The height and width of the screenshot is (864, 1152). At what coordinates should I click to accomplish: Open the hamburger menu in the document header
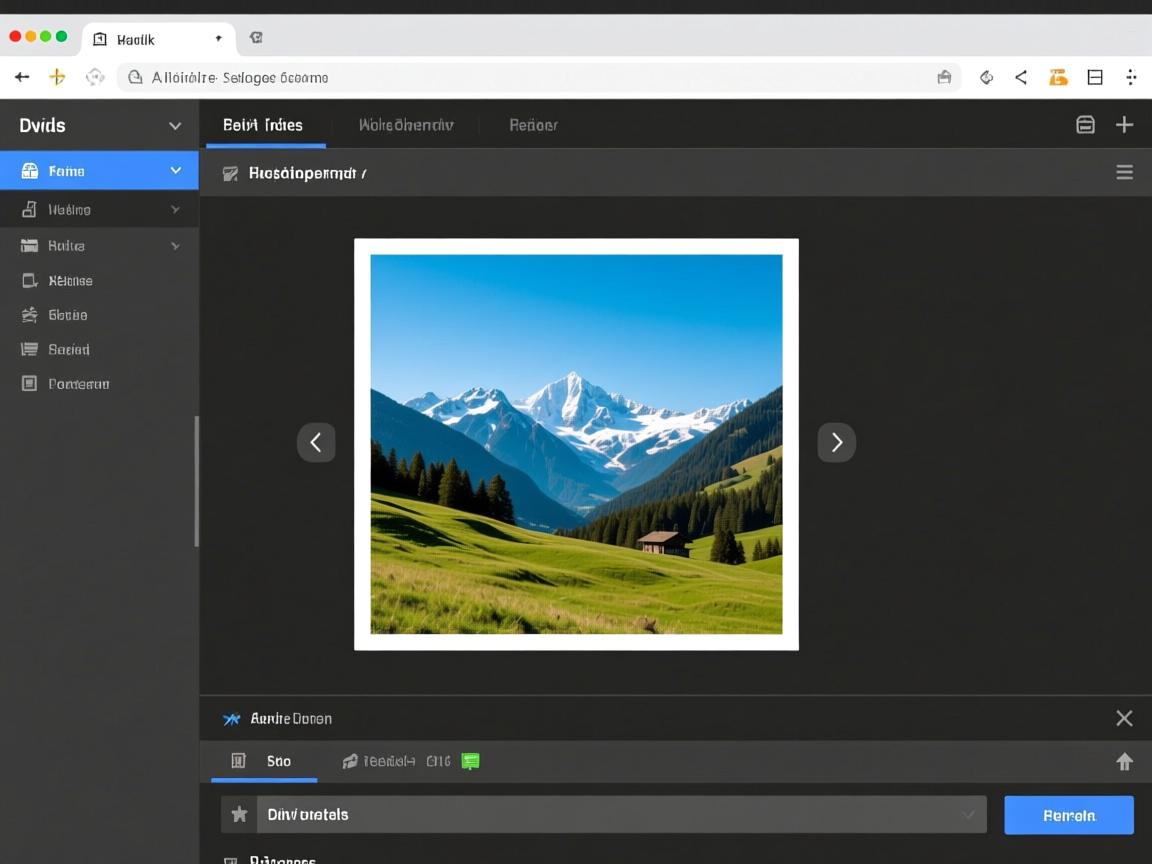click(x=1124, y=173)
